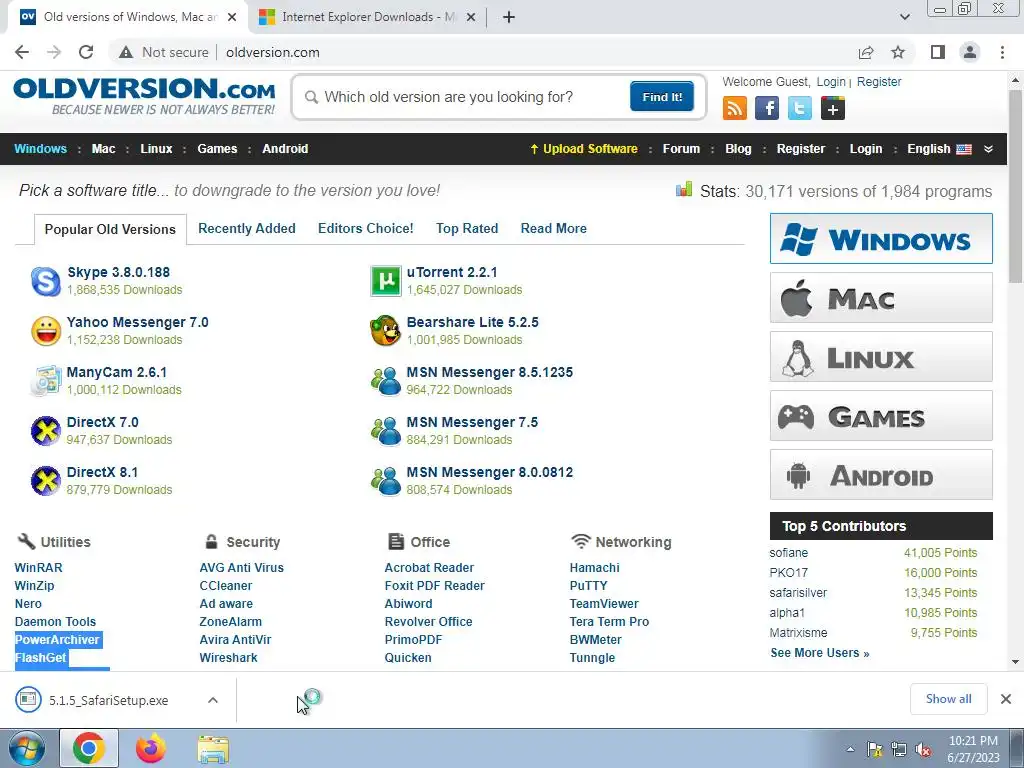This screenshot has height=768, width=1024.
Task: Click the Yahoo Messenger smiley icon
Action: (46, 331)
